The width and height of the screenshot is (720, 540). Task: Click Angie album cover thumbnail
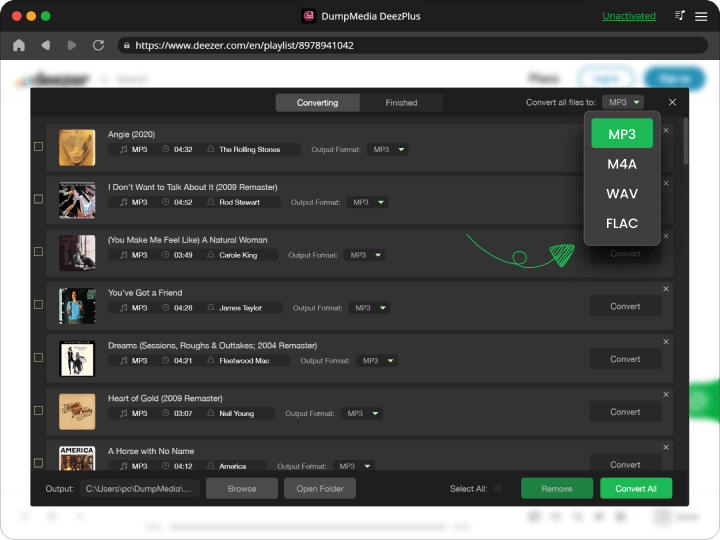click(x=77, y=147)
